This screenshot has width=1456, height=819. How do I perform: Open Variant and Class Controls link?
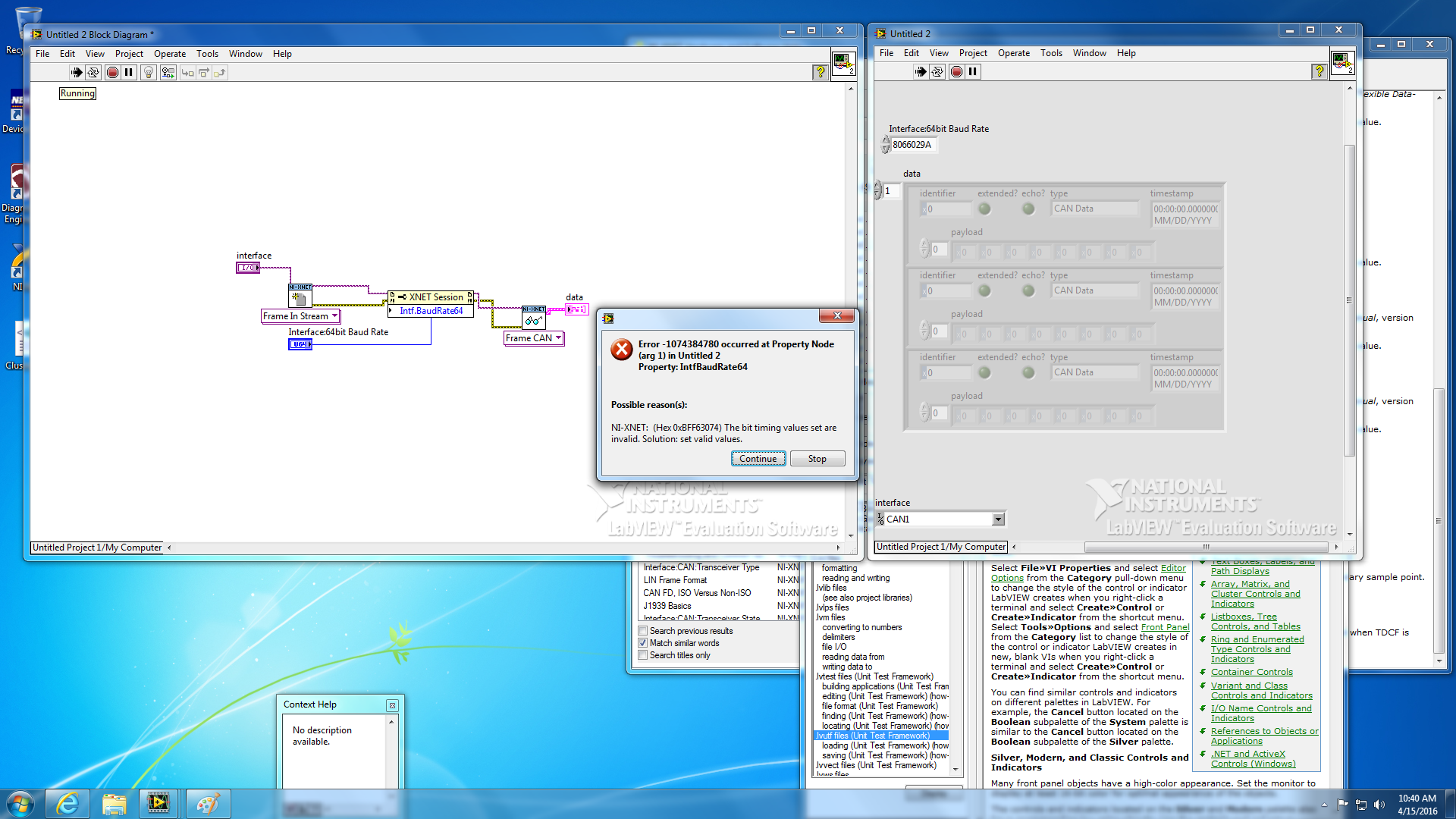click(x=1261, y=691)
